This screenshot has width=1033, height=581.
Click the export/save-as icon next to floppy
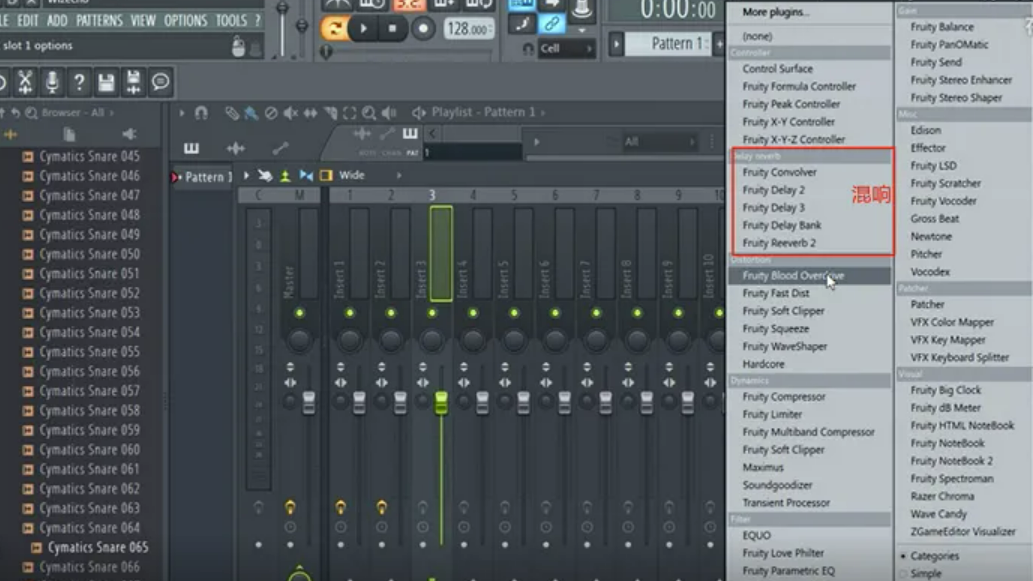click(133, 82)
